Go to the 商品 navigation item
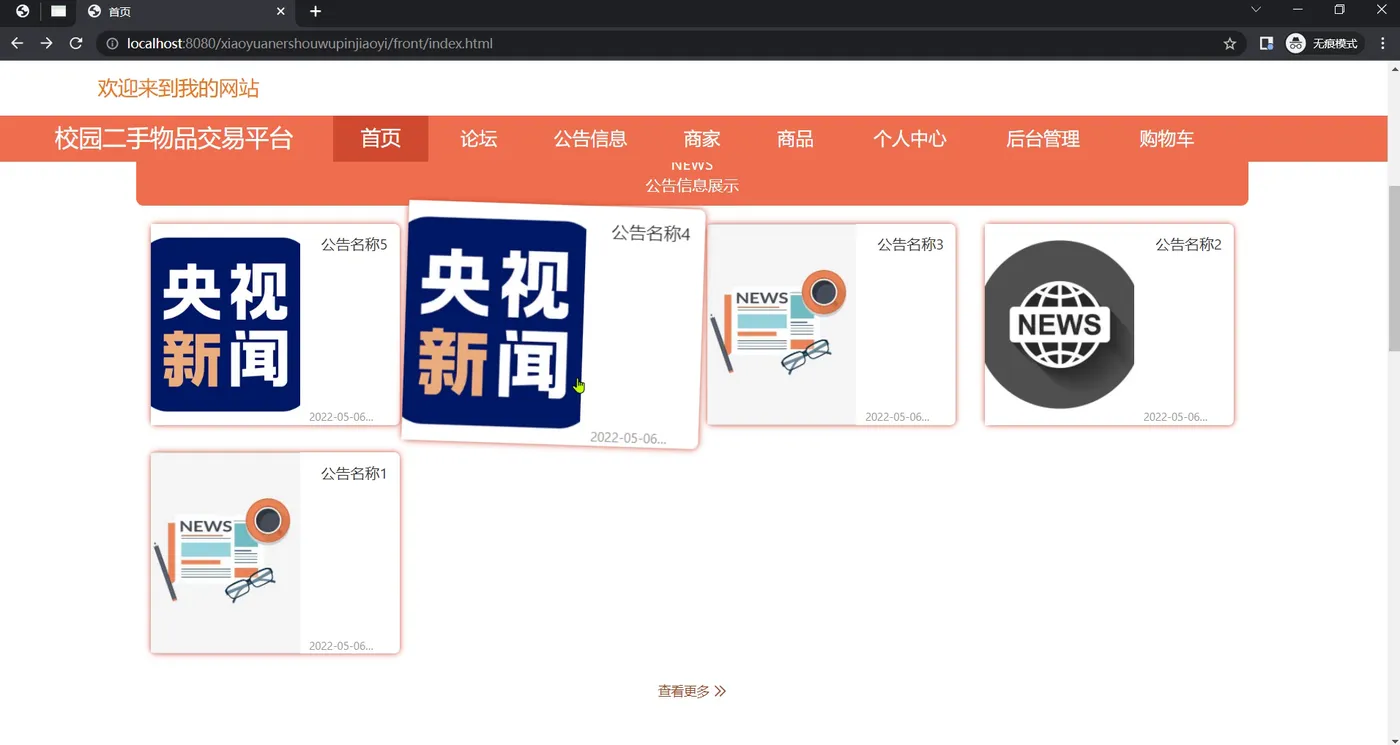The height and width of the screenshot is (745, 1400). 795,139
